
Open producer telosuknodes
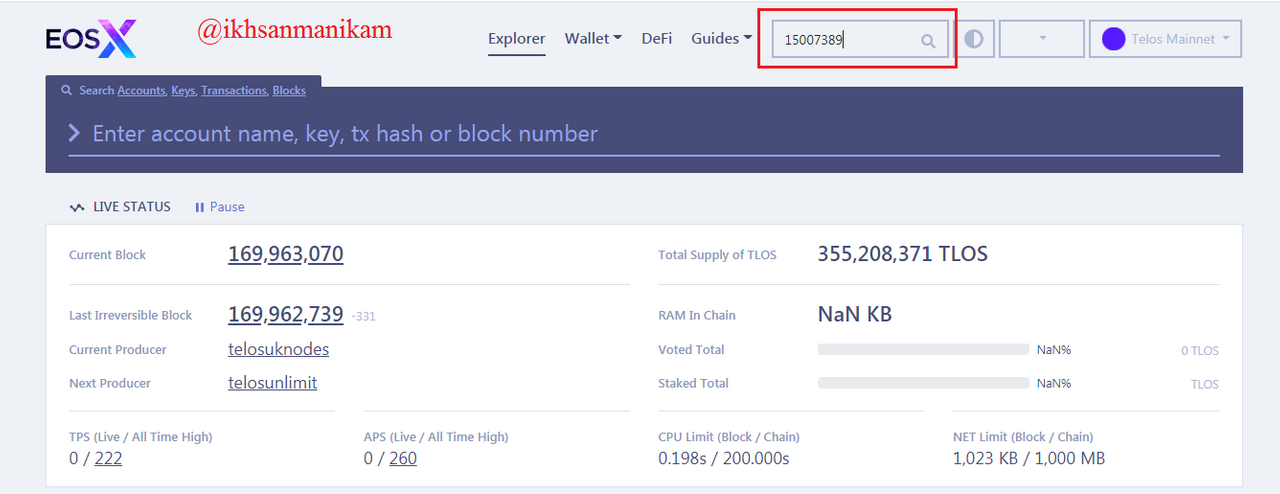[279, 349]
